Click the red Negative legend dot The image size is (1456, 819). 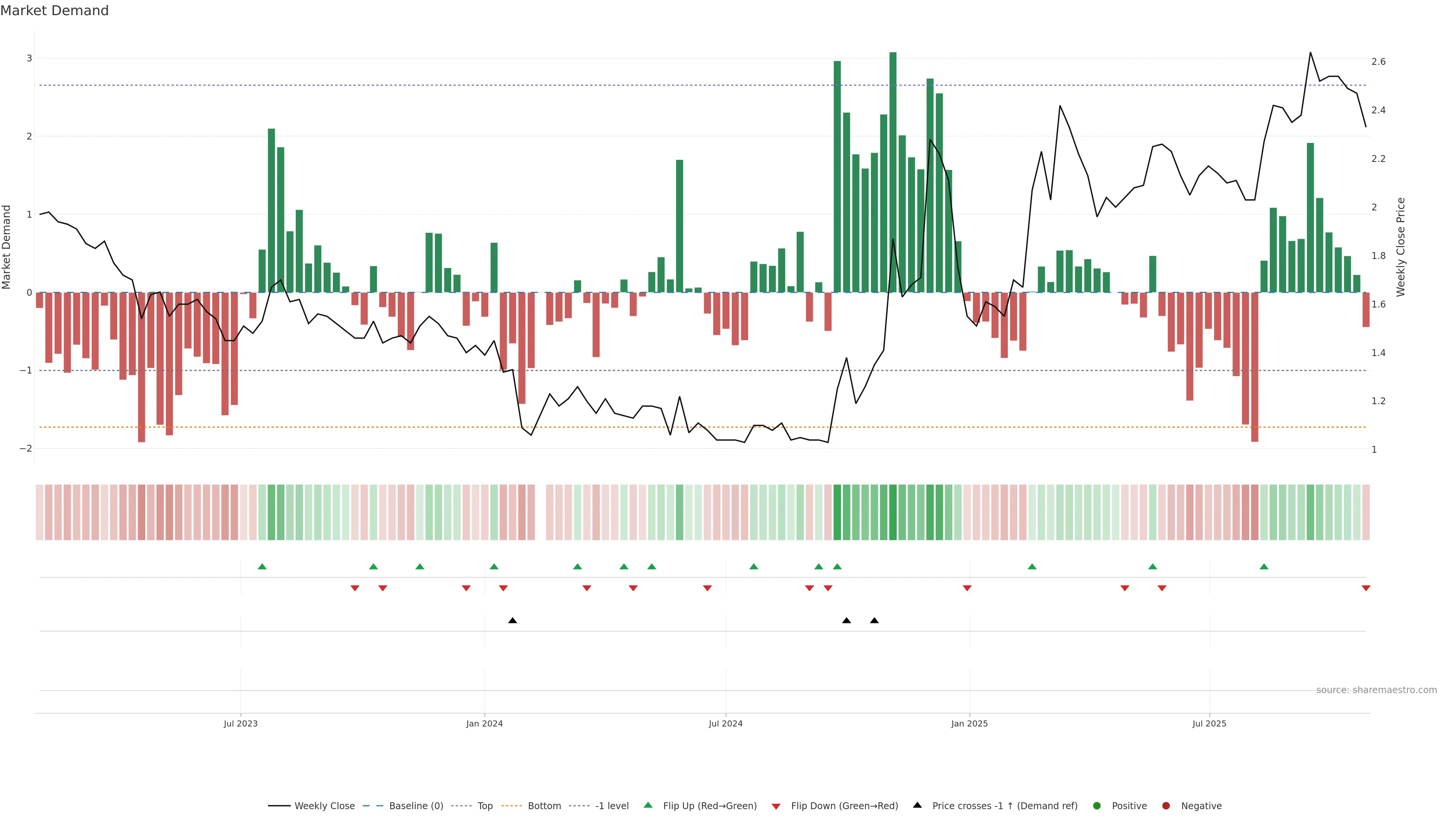[1166, 806]
